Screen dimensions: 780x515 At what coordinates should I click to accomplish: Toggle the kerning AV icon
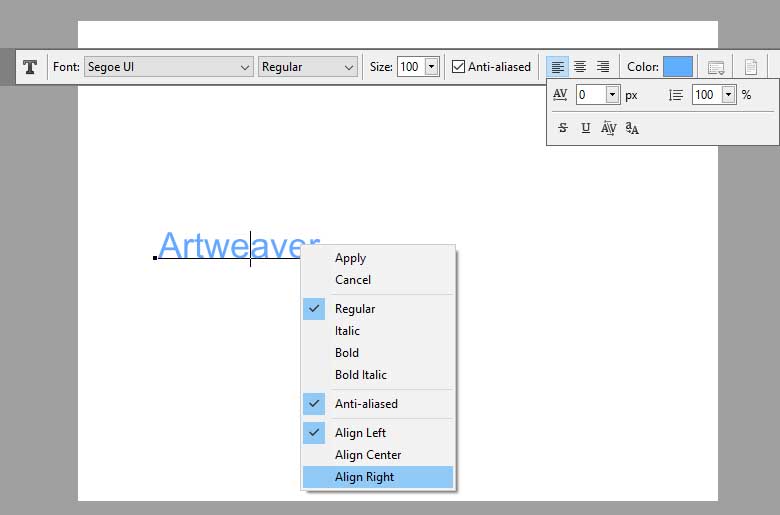(608, 128)
